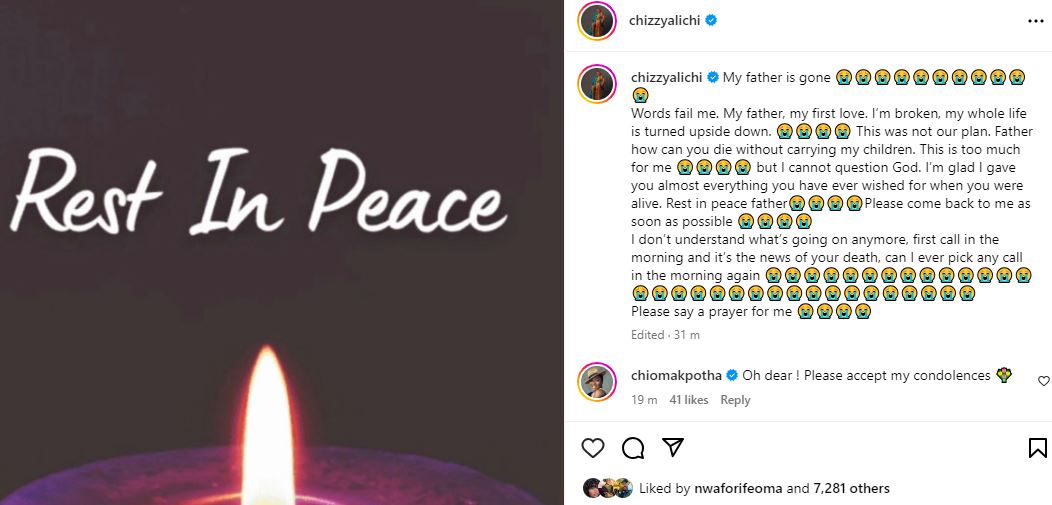Click chizzyalichi's header profile picture

coord(597,20)
